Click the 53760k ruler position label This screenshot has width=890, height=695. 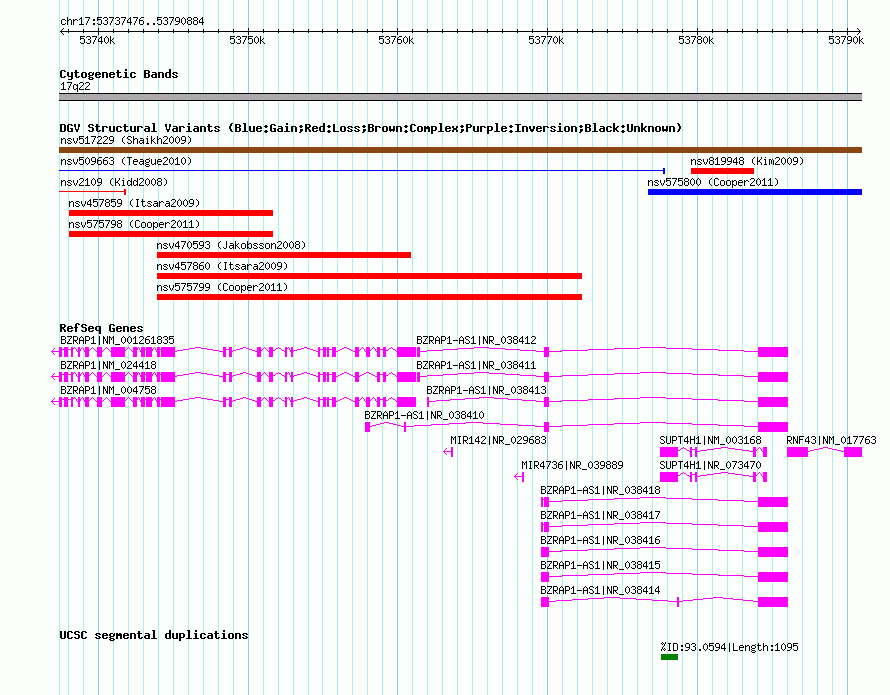click(396, 40)
